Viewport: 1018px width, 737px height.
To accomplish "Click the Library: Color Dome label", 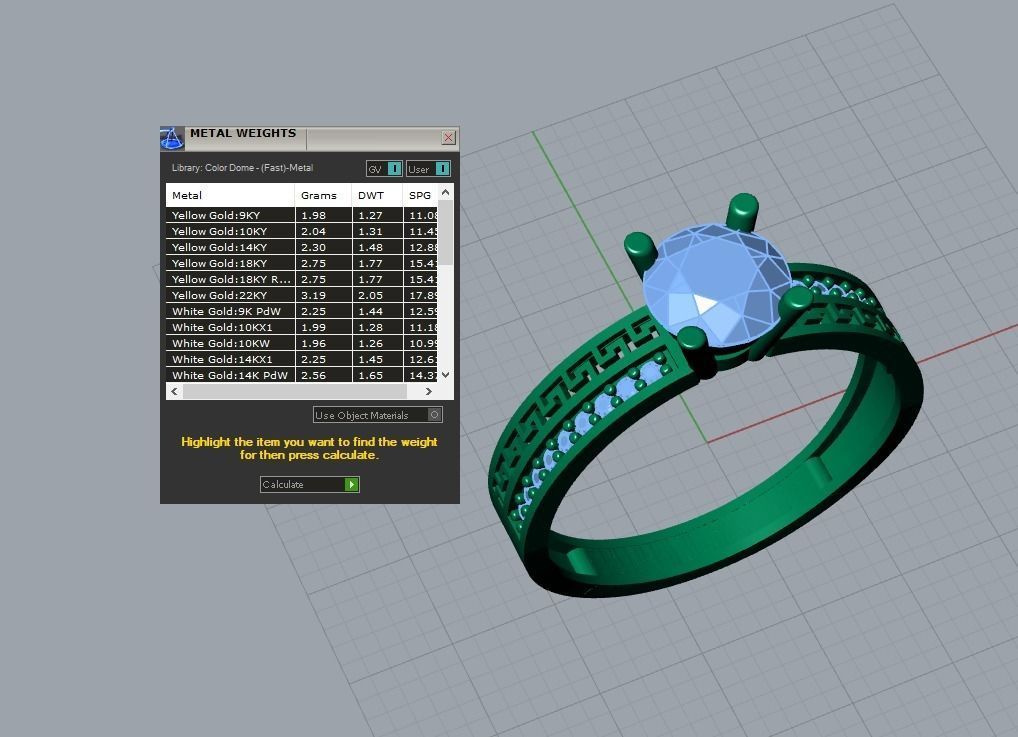I will coord(242,168).
